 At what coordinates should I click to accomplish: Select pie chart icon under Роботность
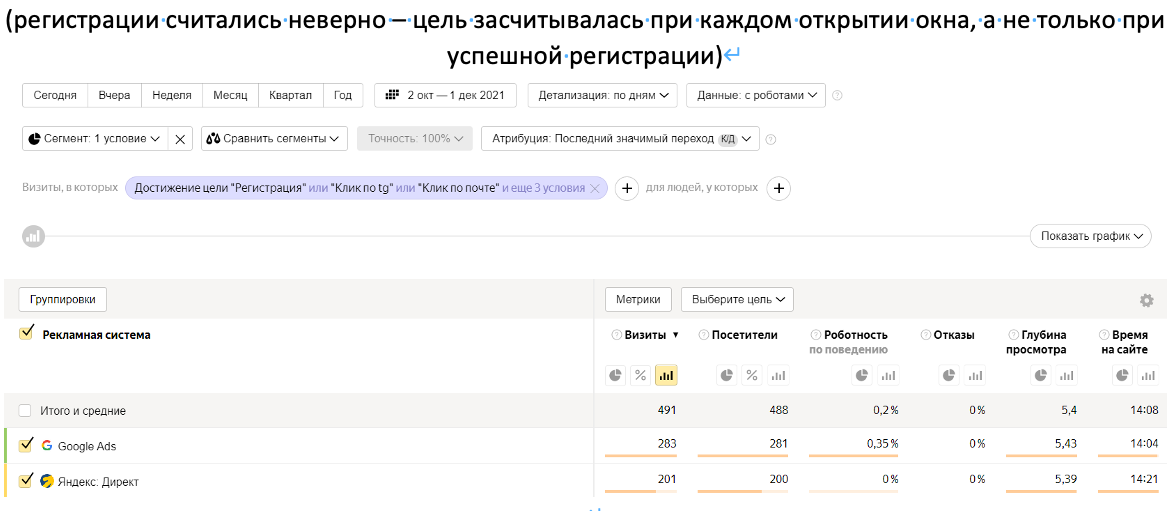(x=863, y=376)
